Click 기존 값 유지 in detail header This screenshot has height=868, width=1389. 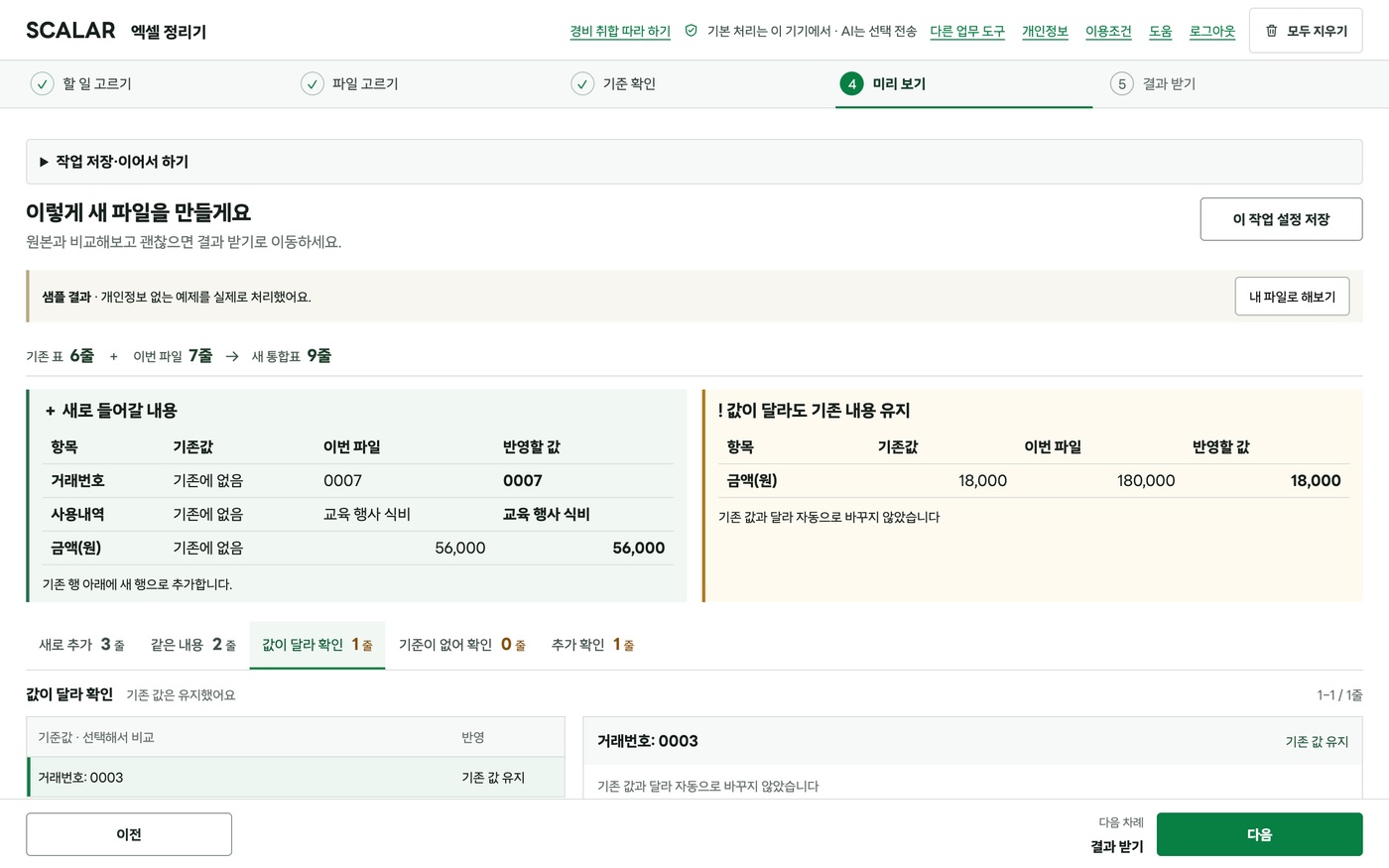click(1317, 742)
